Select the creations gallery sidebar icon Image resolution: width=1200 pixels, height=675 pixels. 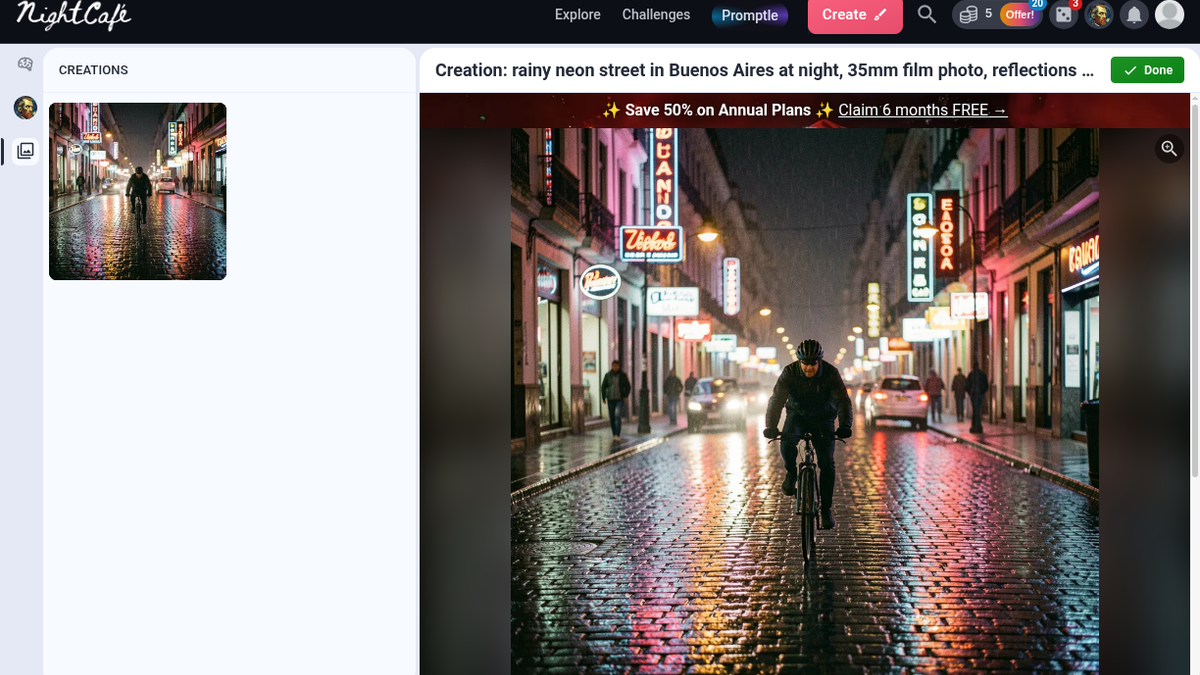[x=25, y=151]
